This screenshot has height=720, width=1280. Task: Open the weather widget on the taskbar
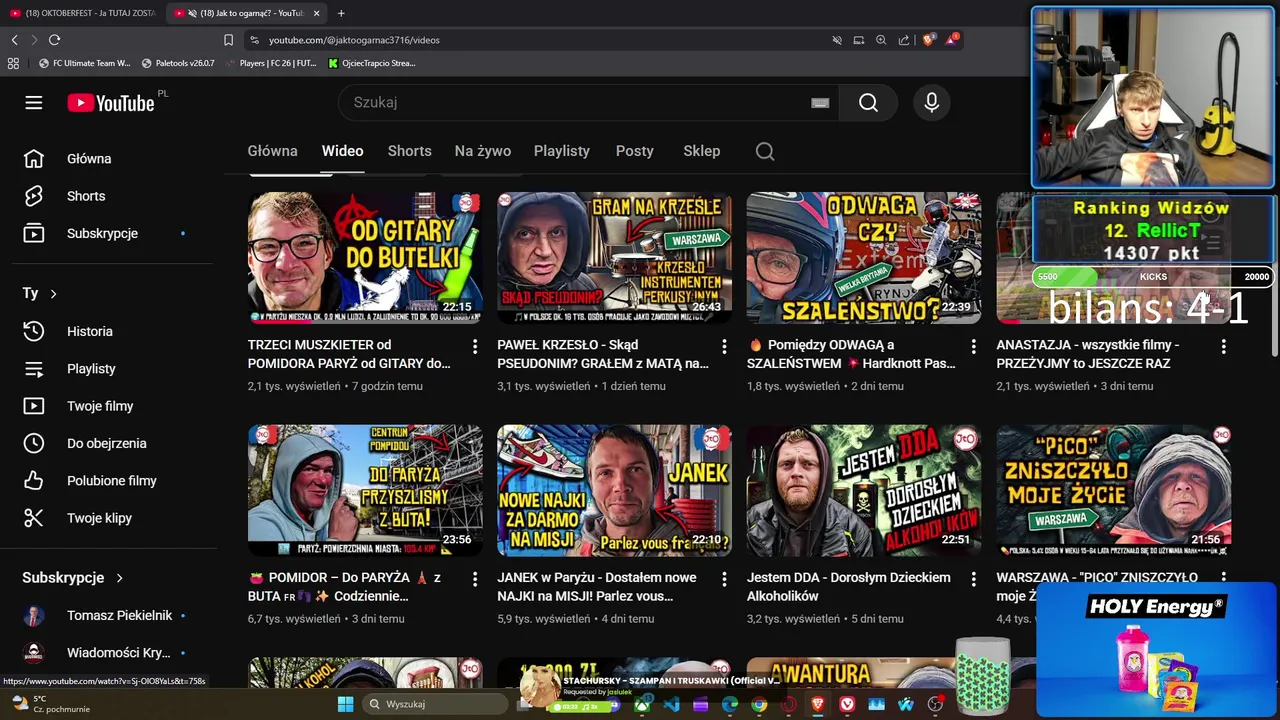[x=50, y=704]
